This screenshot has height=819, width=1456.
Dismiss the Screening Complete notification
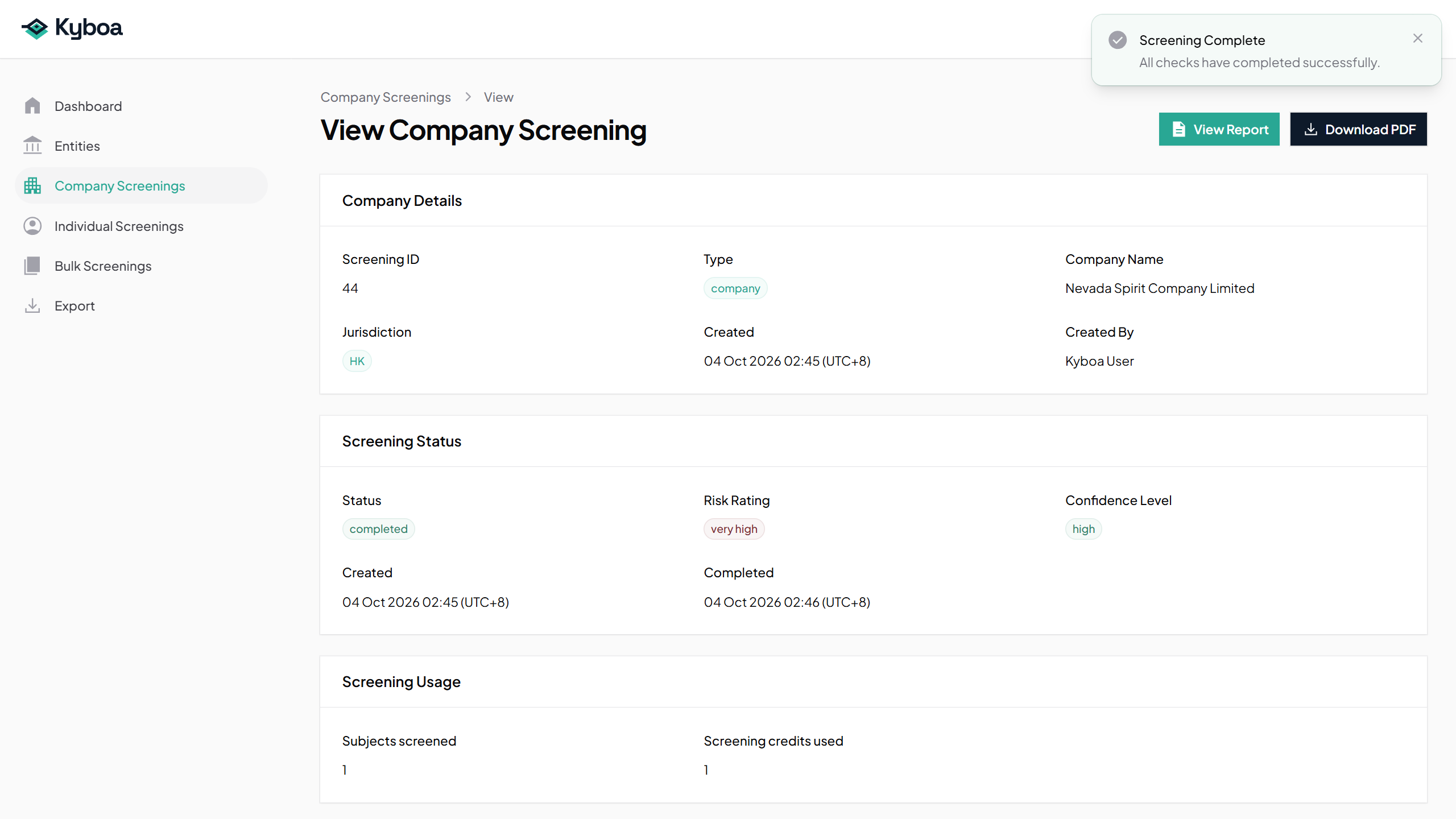1417,38
